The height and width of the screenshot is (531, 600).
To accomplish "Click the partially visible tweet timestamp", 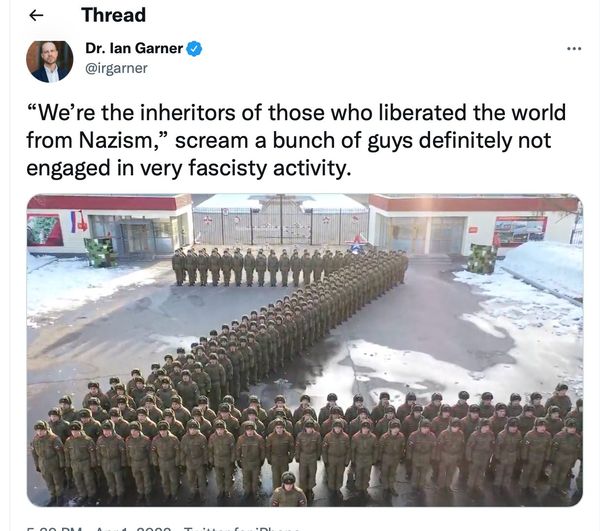I will tap(98, 528).
